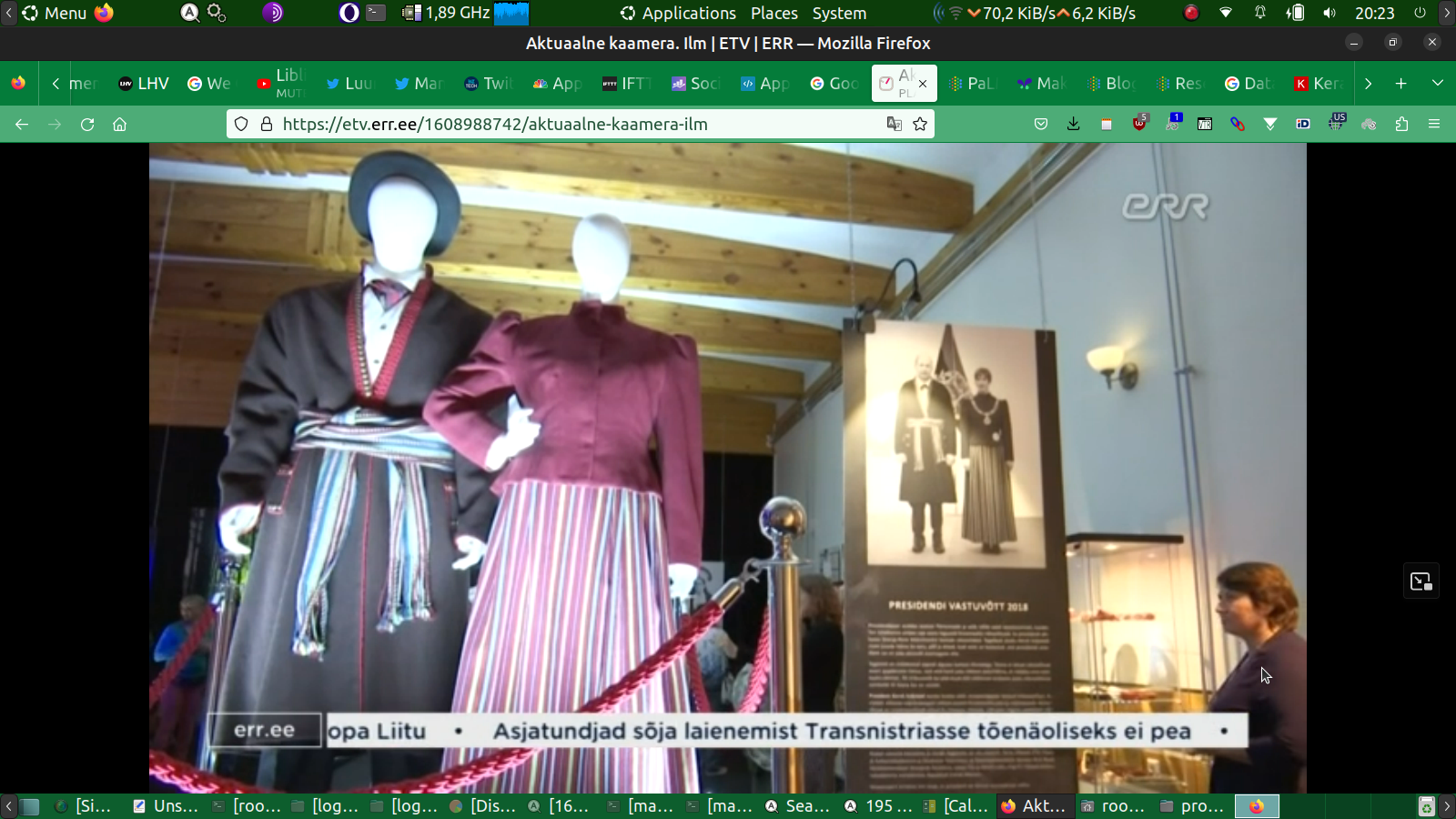Click the video player showing folk costumes
Image resolution: width=1456 pixels, height=819 pixels.
pos(728,468)
